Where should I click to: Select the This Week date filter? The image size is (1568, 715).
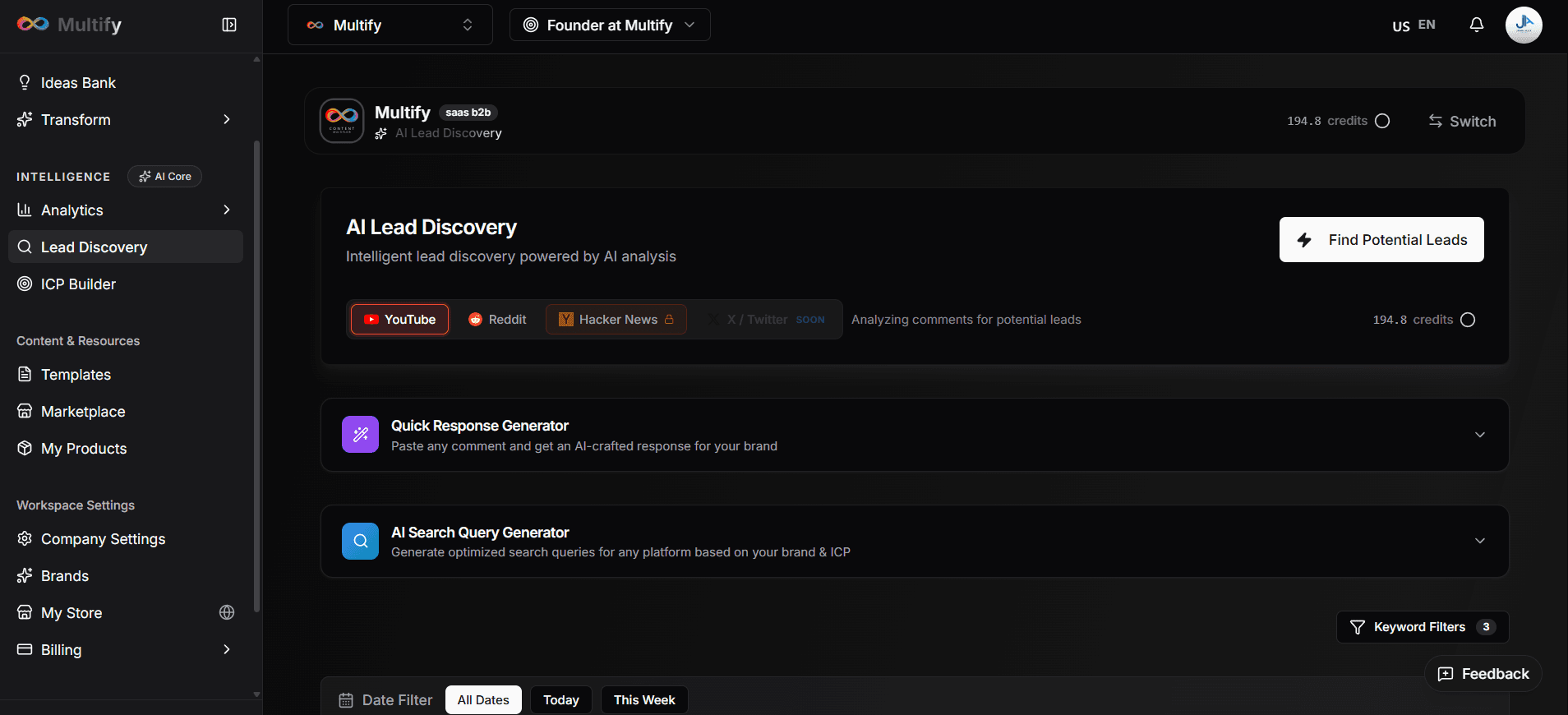click(644, 700)
